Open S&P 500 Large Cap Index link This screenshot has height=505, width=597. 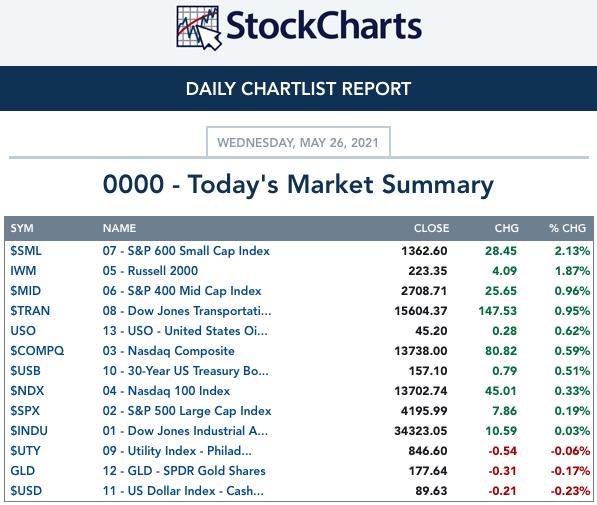click(187, 411)
